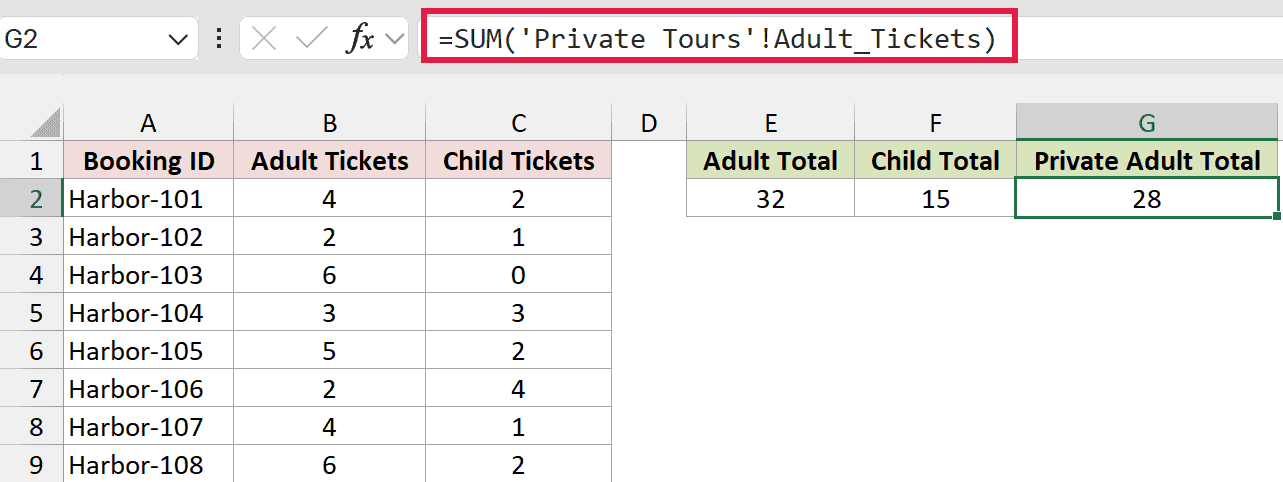Click the Private Adult Total header cell
Screen dimensions: 1283x482
(x=1147, y=161)
